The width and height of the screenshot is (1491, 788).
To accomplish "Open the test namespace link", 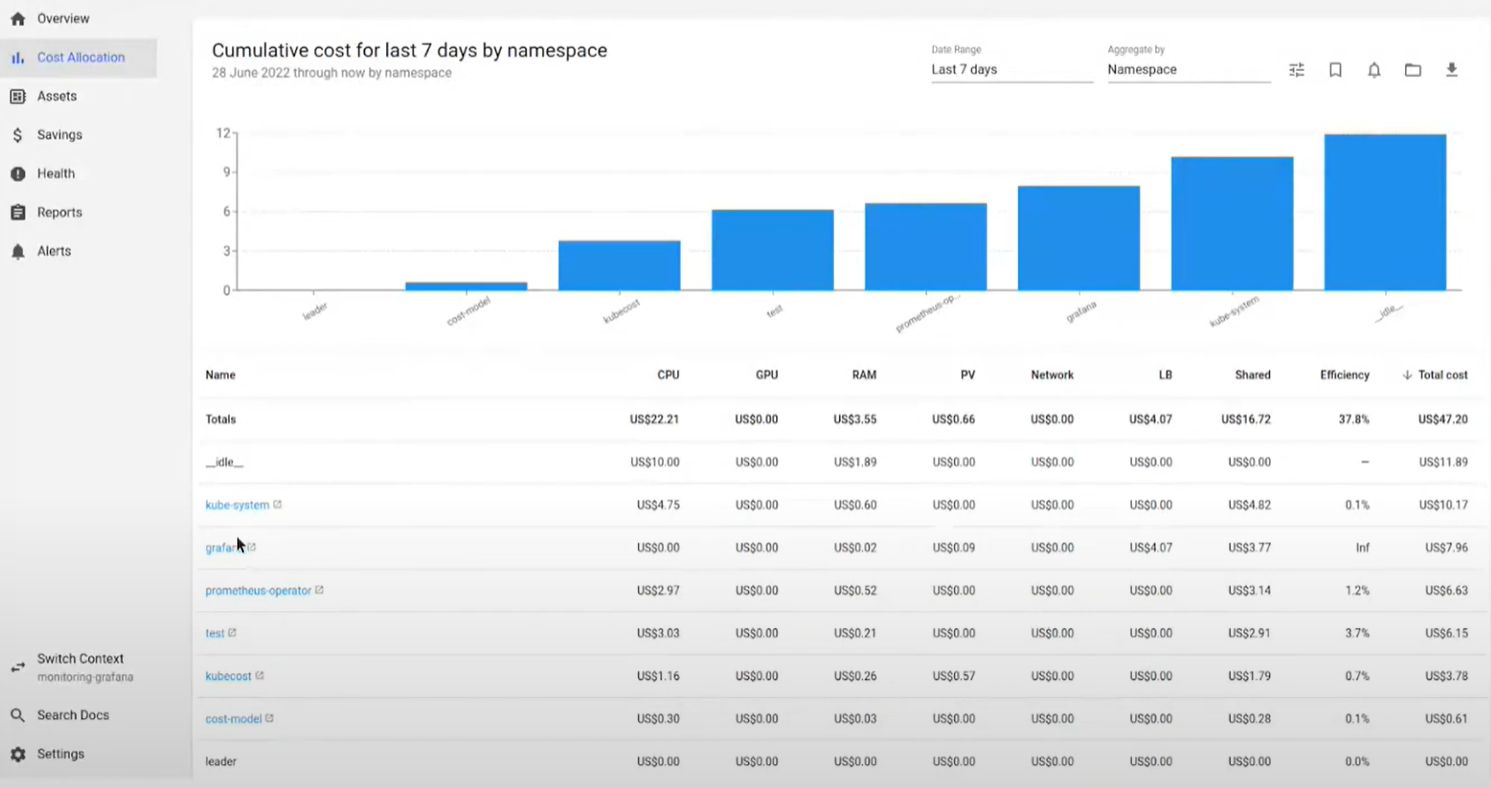I will click(x=215, y=633).
